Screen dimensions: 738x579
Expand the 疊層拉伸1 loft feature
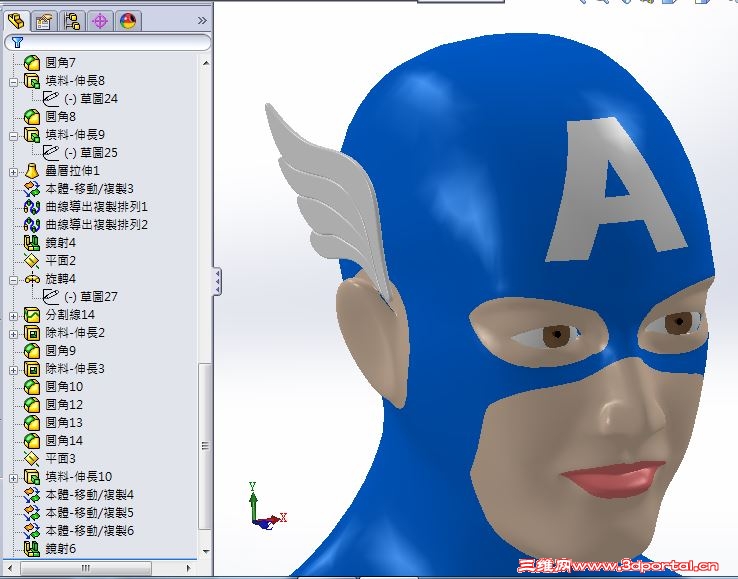click(x=14, y=172)
